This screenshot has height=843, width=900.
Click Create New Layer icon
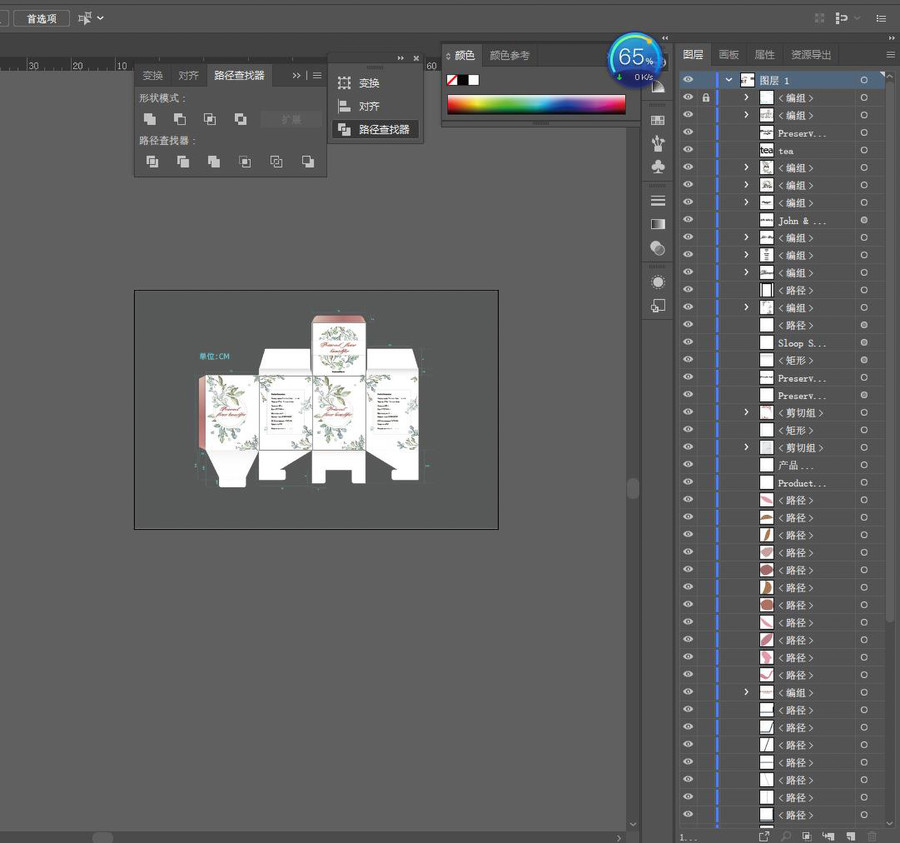(x=850, y=837)
